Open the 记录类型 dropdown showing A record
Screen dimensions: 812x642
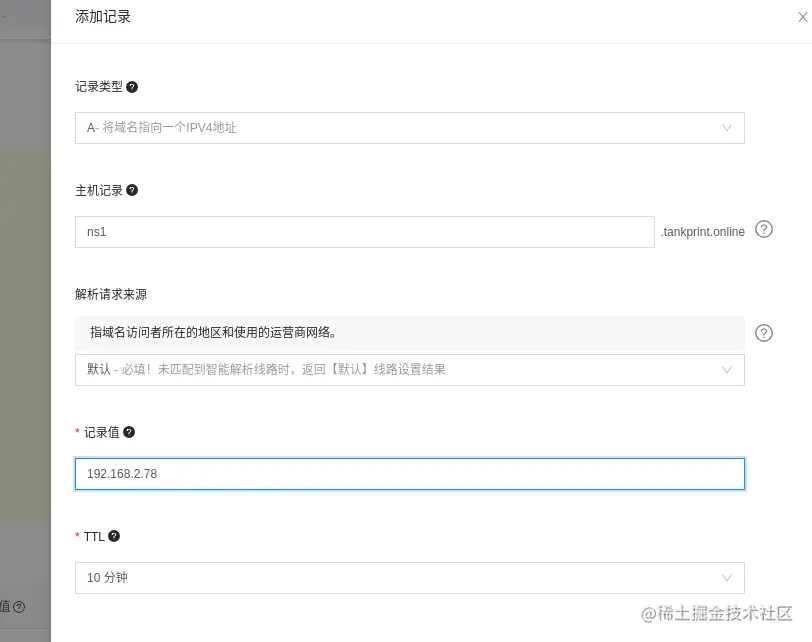[x=409, y=127]
